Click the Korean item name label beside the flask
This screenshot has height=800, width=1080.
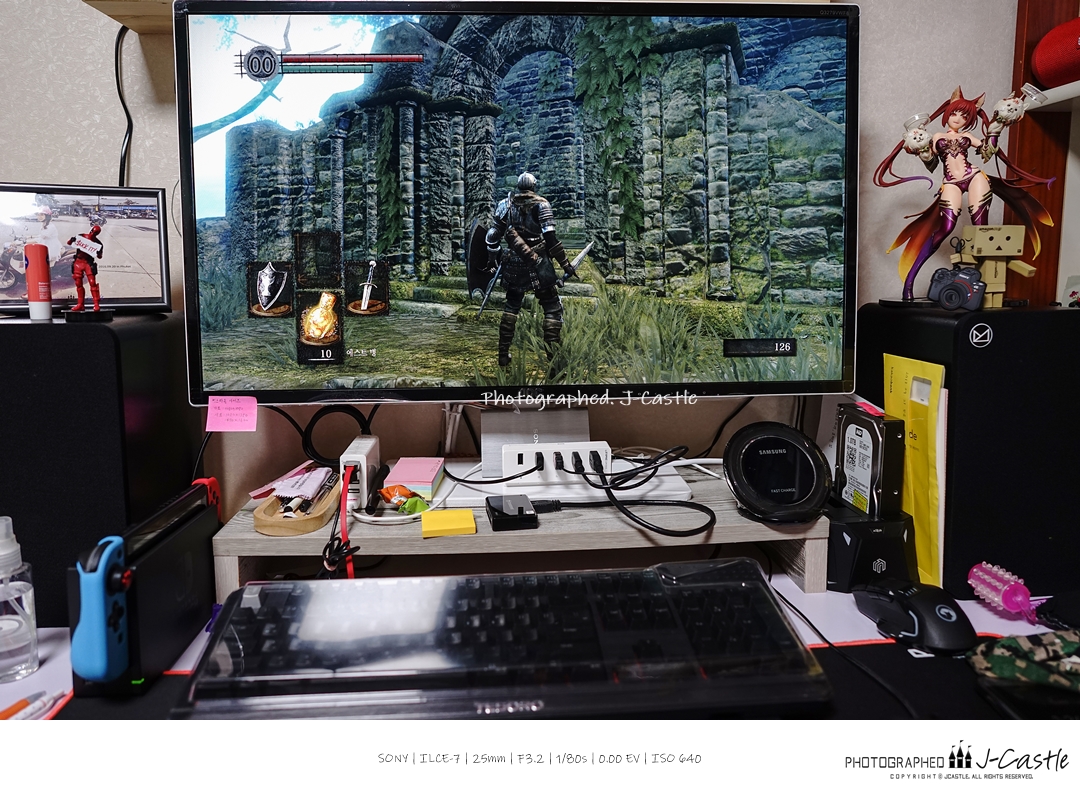click(362, 352)
